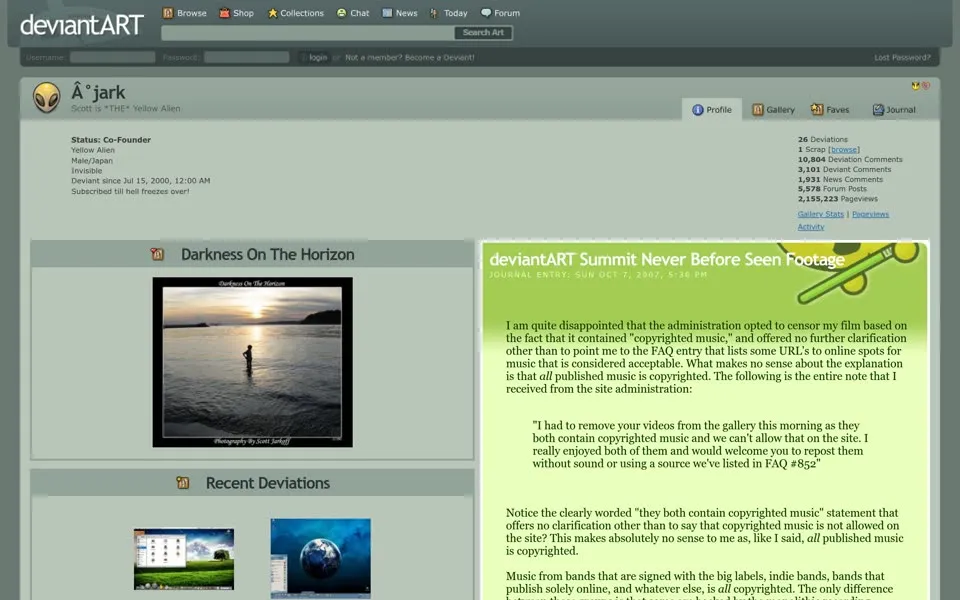The image size is (960, 600).
Task: Click the info icon on Profile tab
Action: (x=697, y=110)
